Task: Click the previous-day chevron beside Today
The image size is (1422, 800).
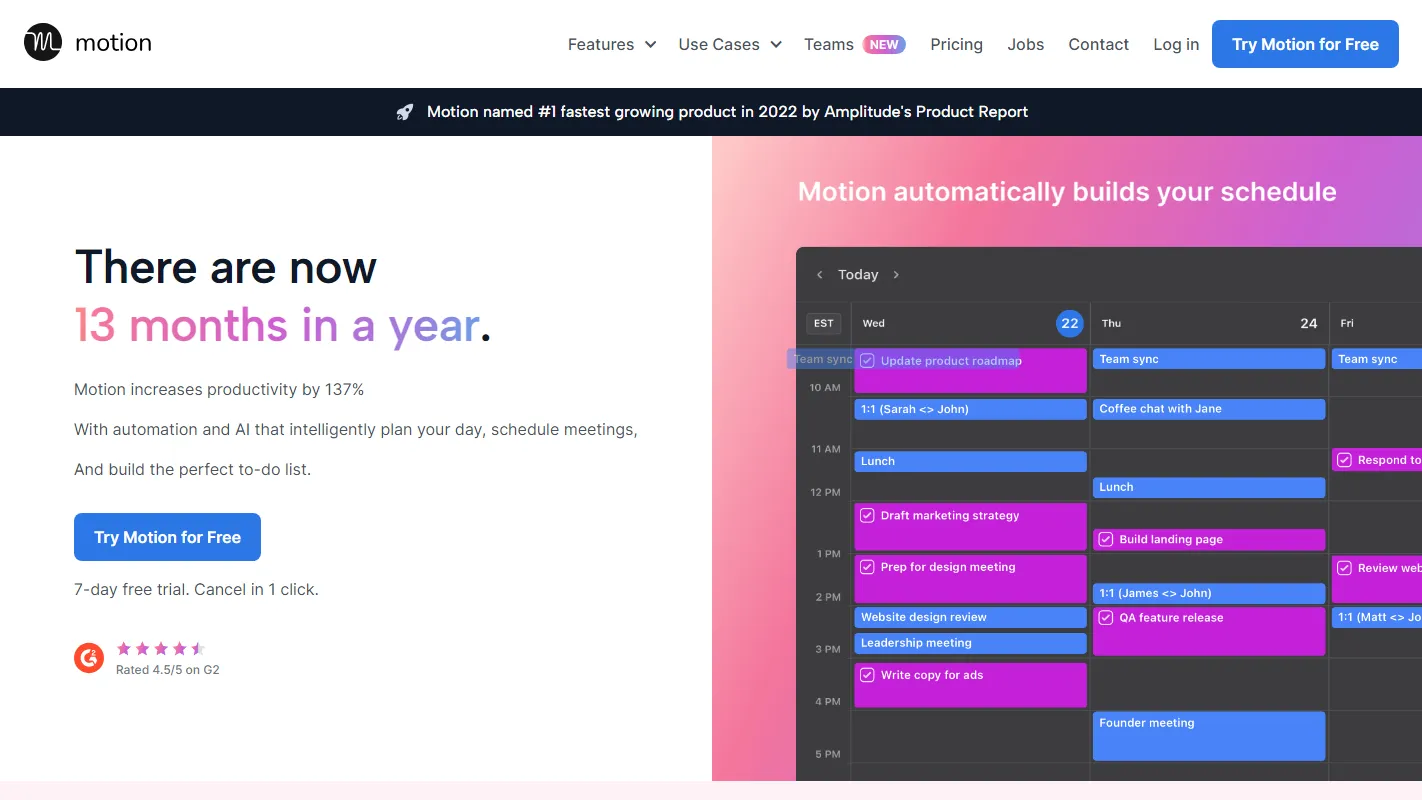Action: click(819, 274)
